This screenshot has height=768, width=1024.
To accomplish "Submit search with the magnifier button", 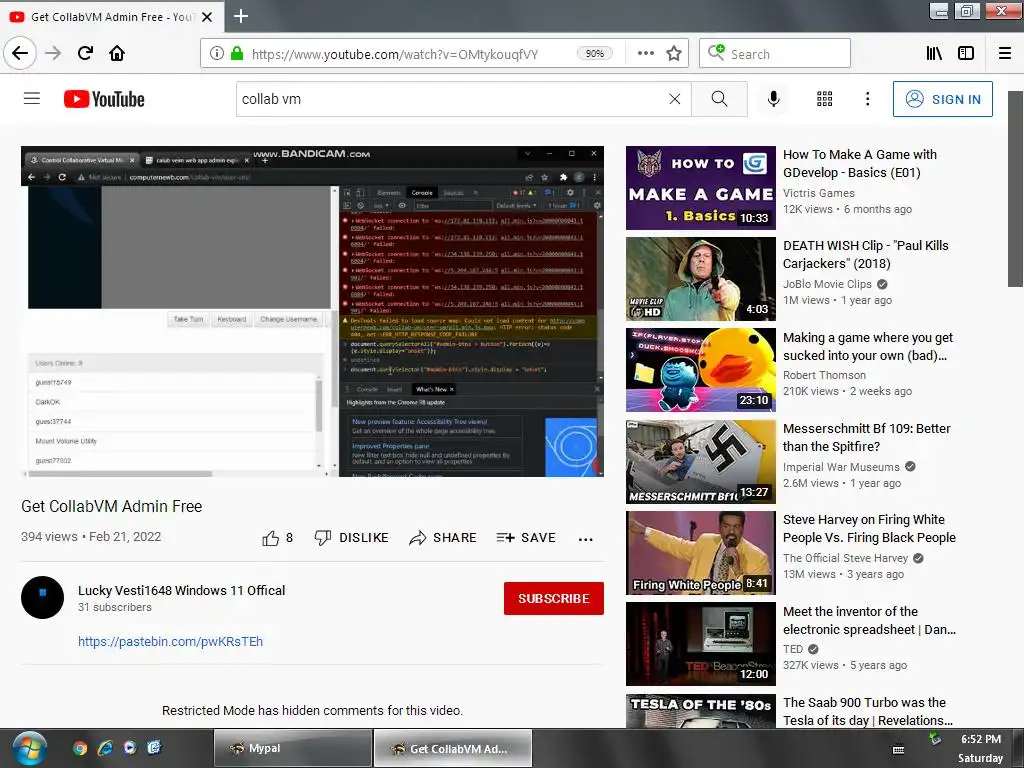I will click(719, 99).
